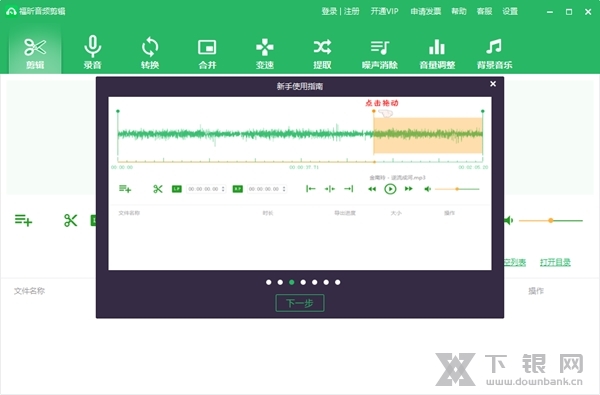Open the 背景音乐 background music tool
The width and height of the screenshot is (600, 395).
point(494,53)
